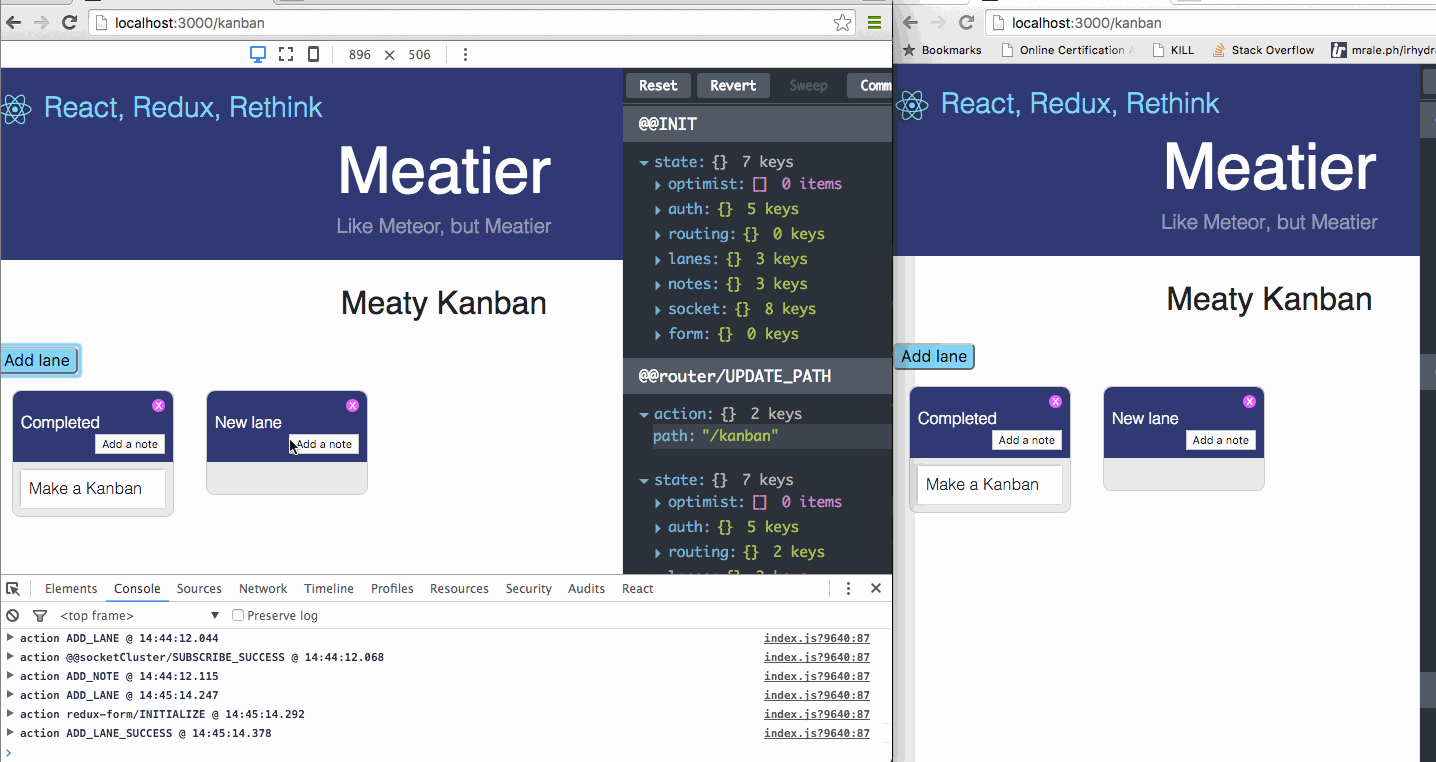Click the fit-to-window device toolbar icon

286,54
